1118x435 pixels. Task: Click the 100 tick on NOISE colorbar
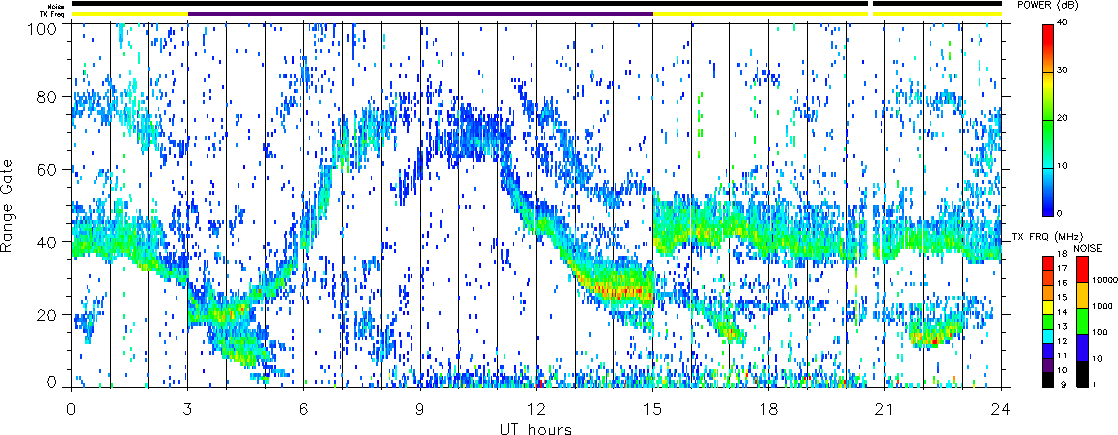tap(1099, 333)
